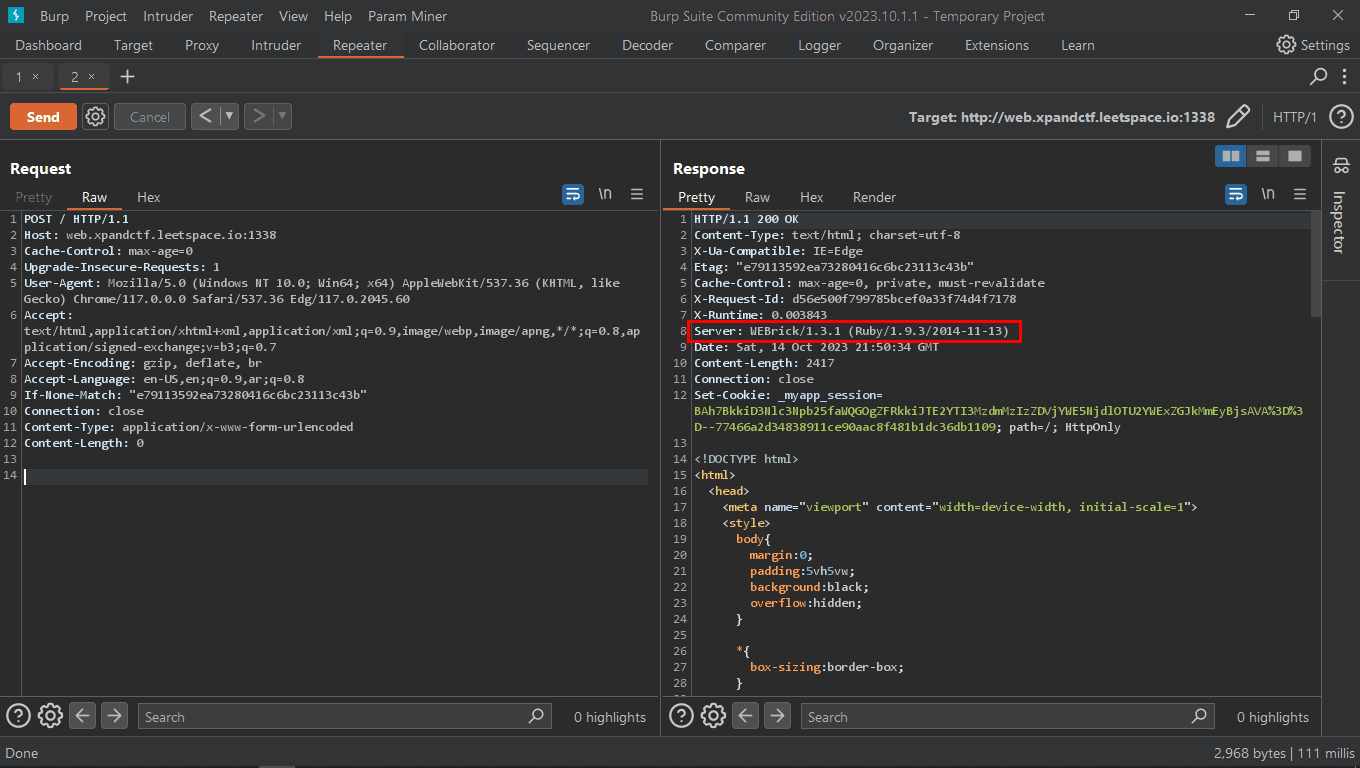Toggle non-printable characters in Response panel

[1268, 194]
